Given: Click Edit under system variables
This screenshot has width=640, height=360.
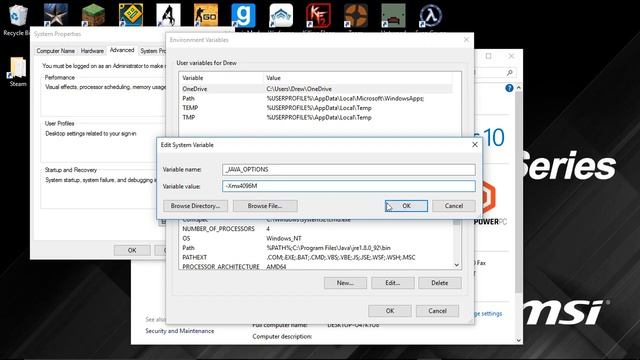Looking at the screenshot, I should (393, 283).
